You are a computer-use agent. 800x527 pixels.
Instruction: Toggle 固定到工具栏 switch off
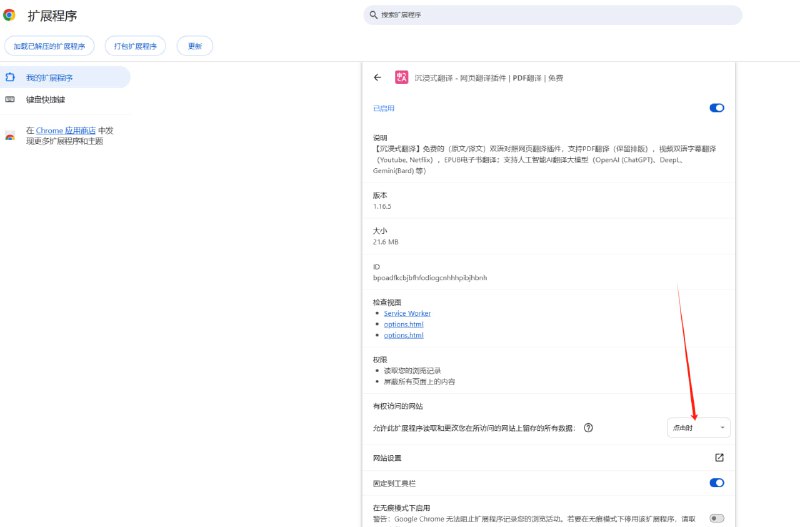717,483
